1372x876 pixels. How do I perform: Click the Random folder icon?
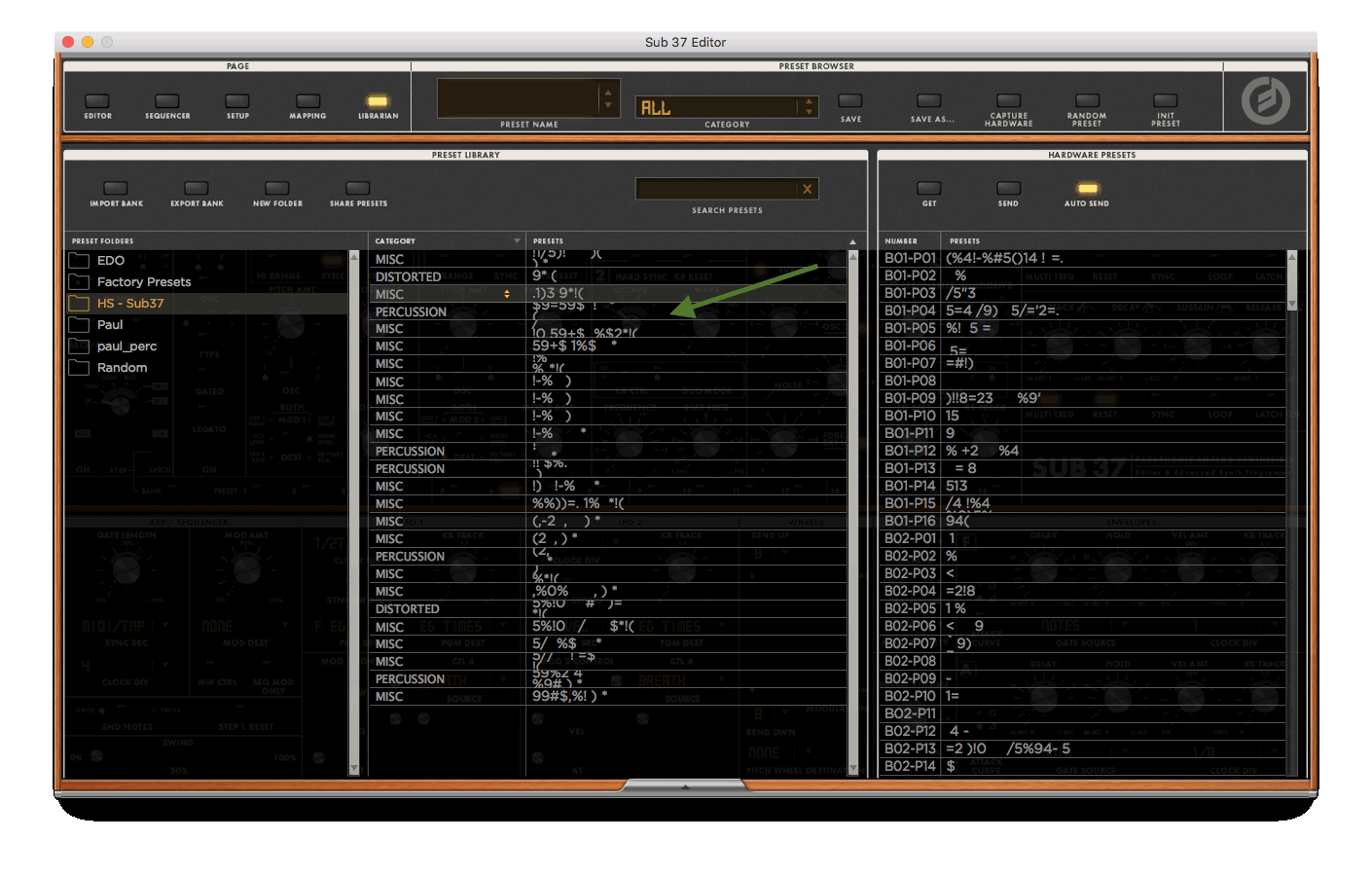point(79,368)
